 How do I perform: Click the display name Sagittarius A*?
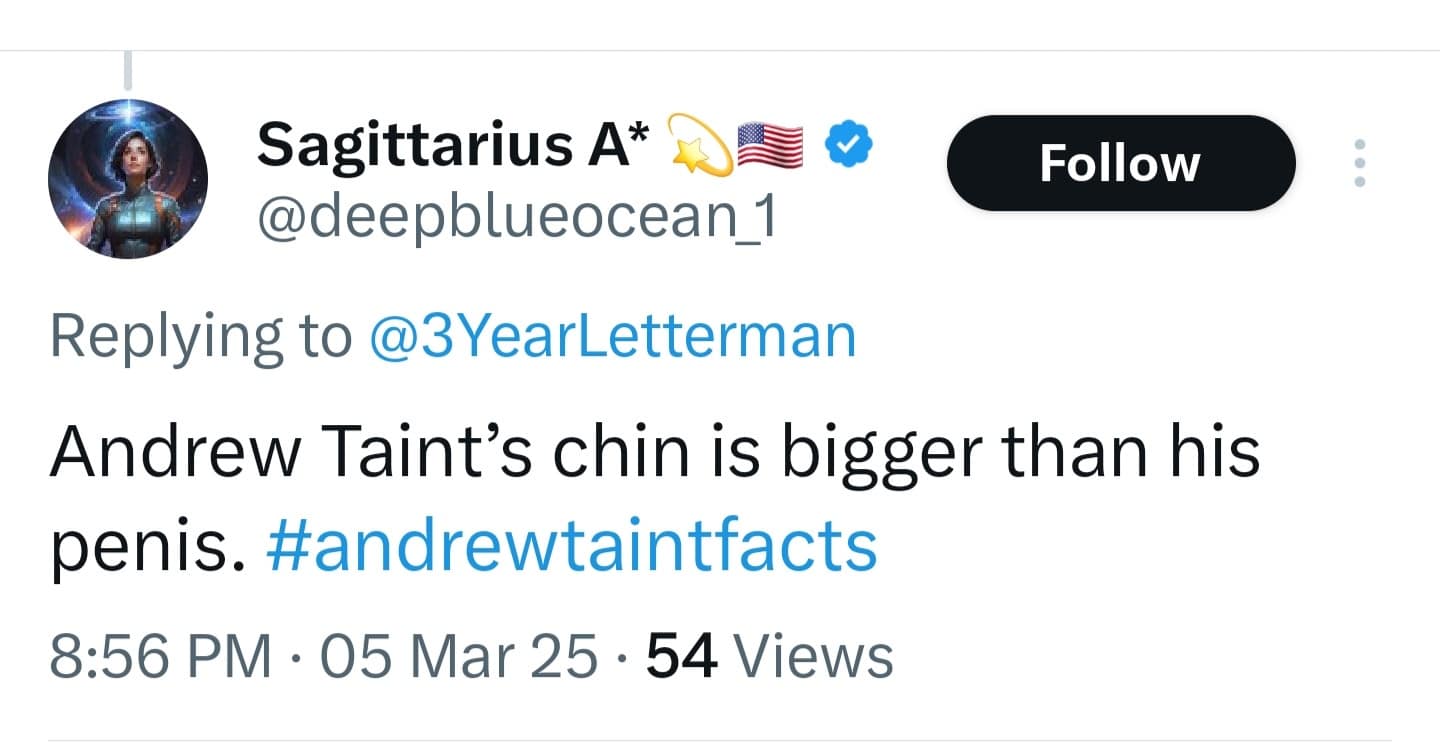point(450,145)
